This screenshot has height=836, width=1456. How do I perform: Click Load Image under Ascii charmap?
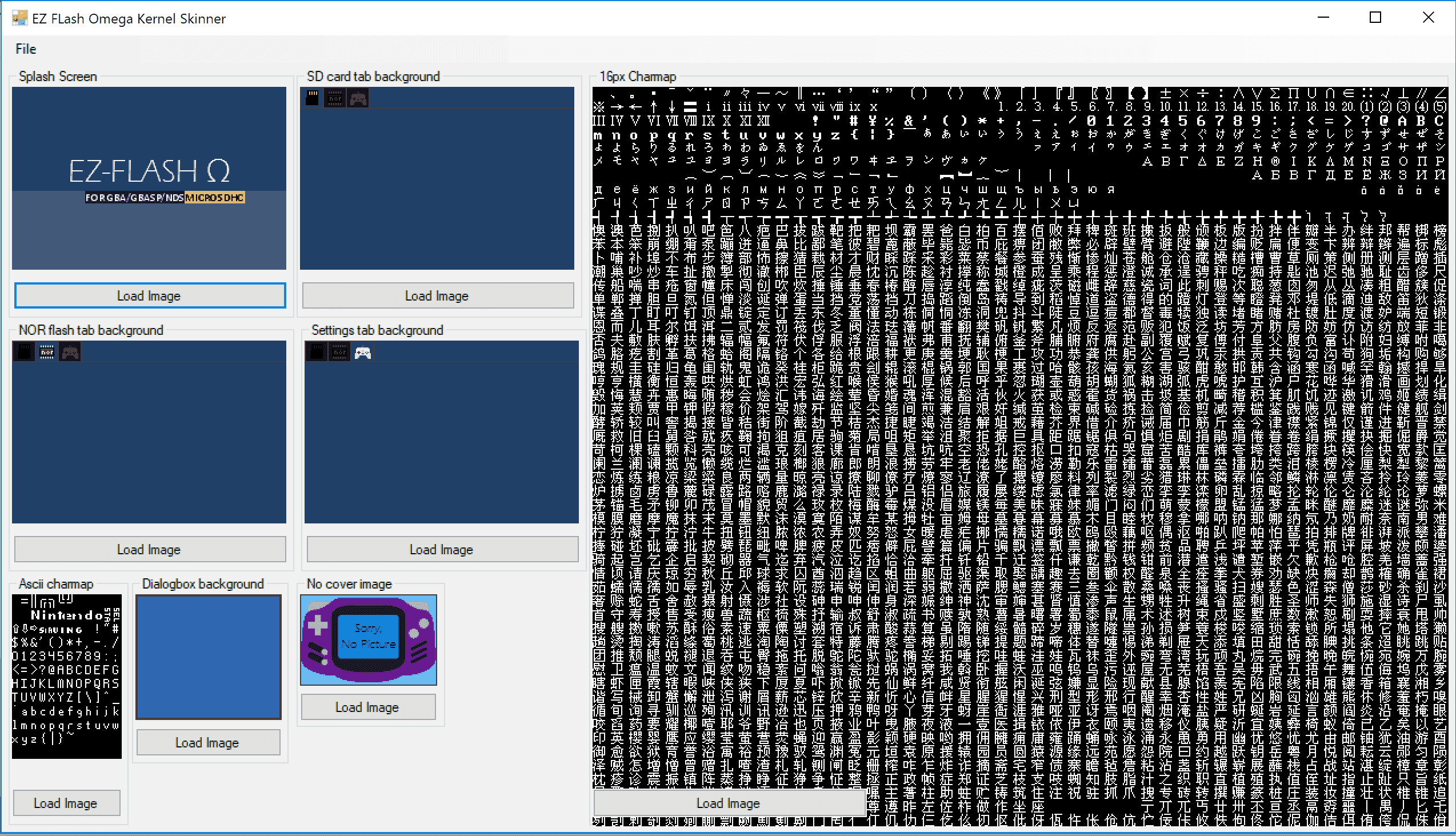click(x=66, y=803)
